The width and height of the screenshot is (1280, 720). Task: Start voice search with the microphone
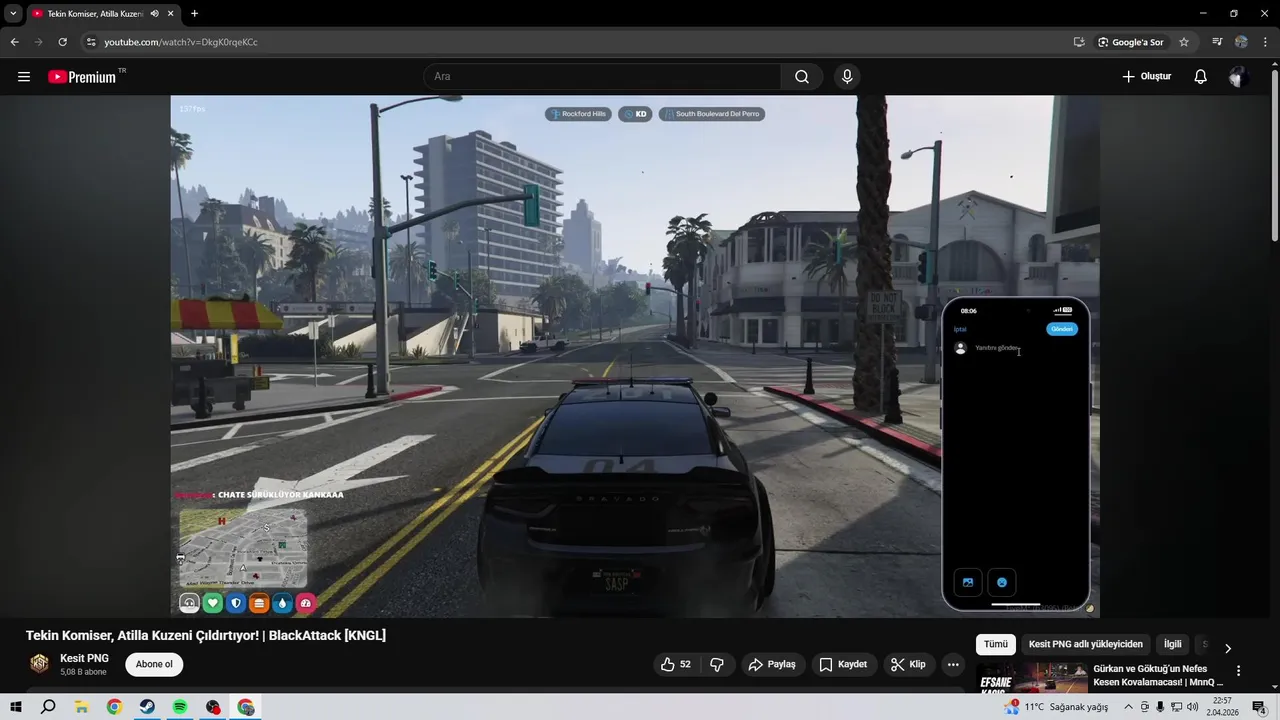click(847, 77)
